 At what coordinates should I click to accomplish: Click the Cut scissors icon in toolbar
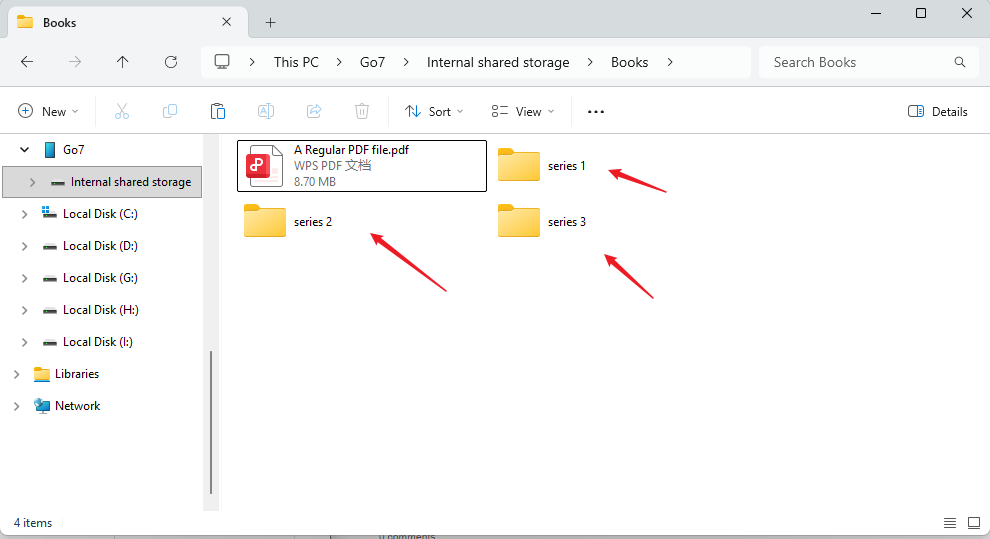point(122,112)
